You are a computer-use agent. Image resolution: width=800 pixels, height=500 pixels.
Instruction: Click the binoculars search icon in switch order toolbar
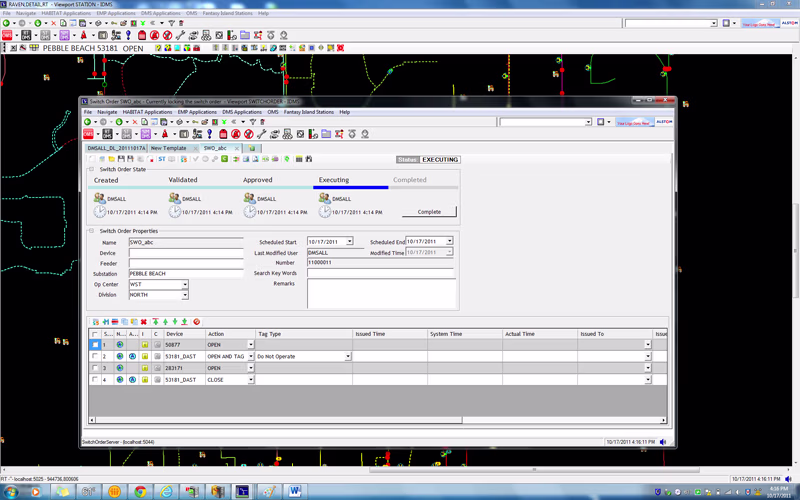(x=308, y=159)
